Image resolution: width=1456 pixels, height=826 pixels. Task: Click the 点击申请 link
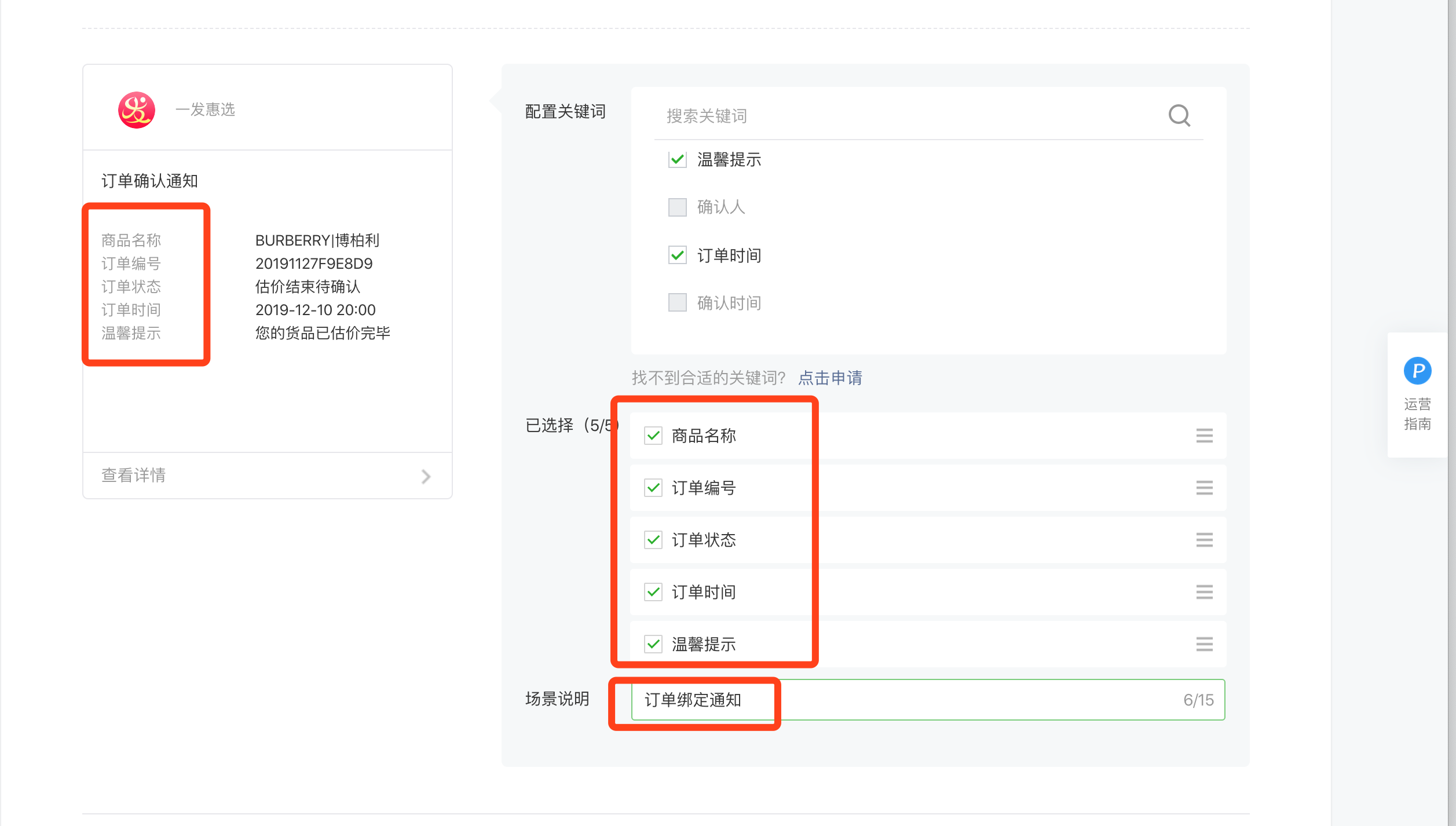tap(830, 378)
